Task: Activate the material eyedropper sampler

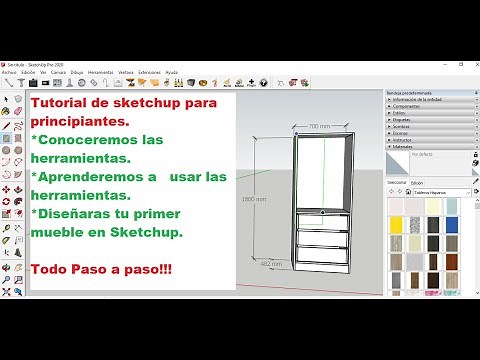Action: pos(476,181)
